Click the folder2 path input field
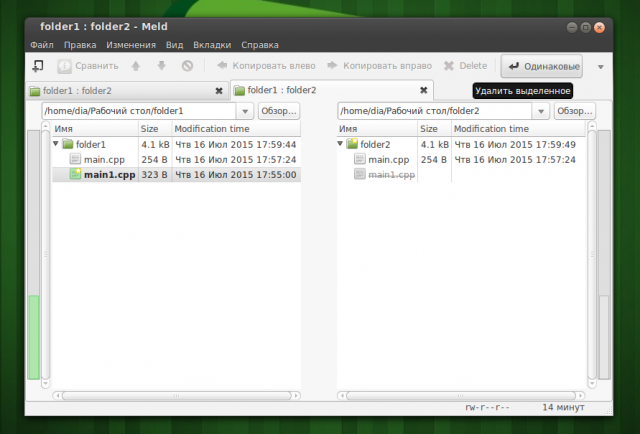The image size is (640, 434). point(435,111)
